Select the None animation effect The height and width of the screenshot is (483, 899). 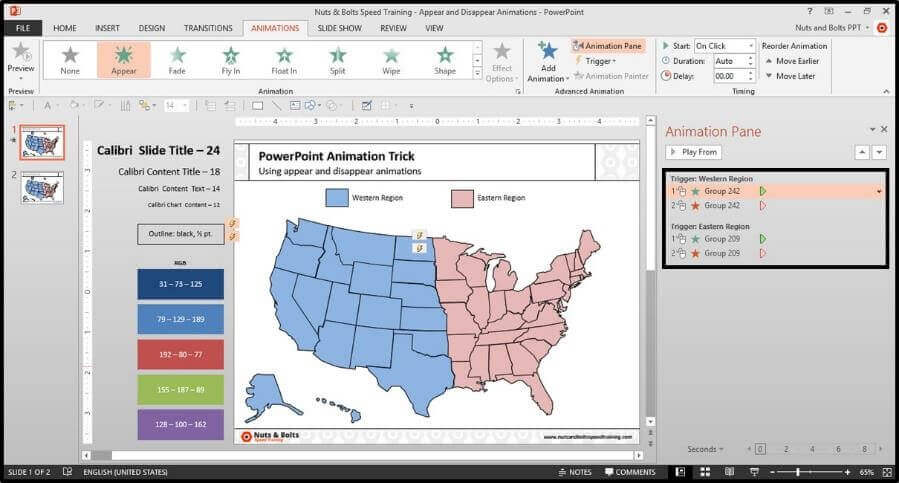click(70, 60)
